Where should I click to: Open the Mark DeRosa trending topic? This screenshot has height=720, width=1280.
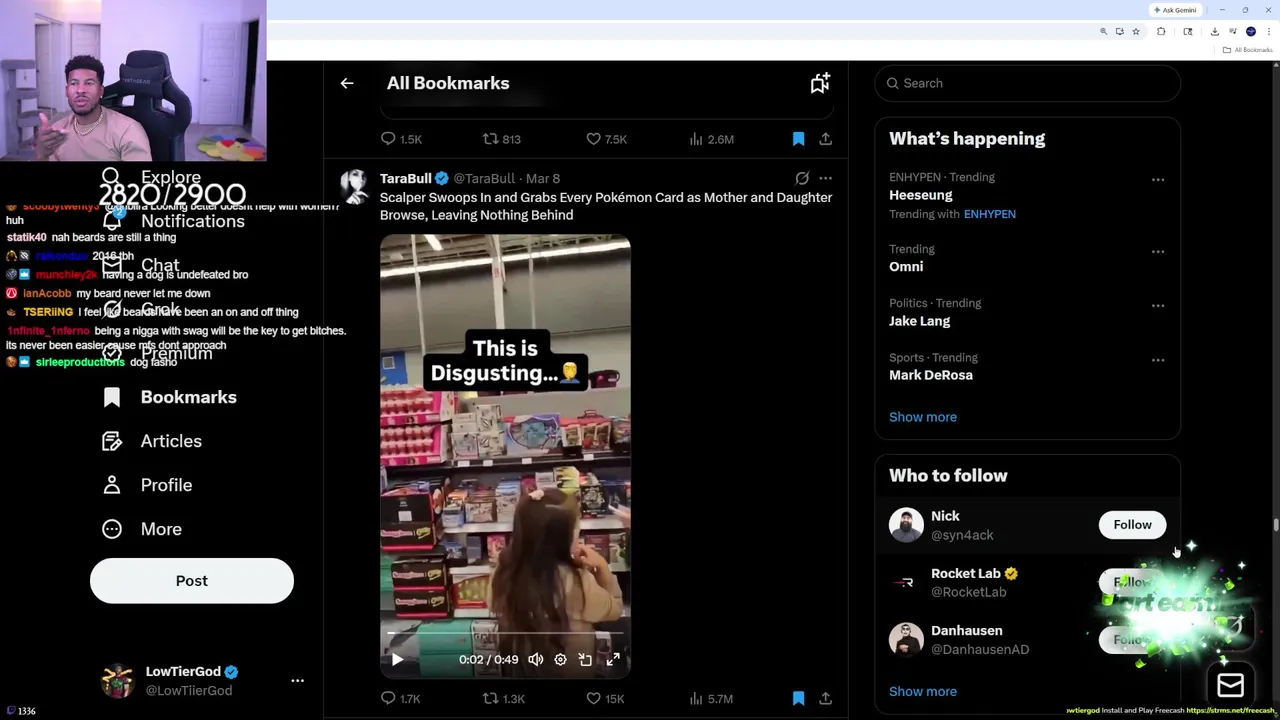pos(931,375)
